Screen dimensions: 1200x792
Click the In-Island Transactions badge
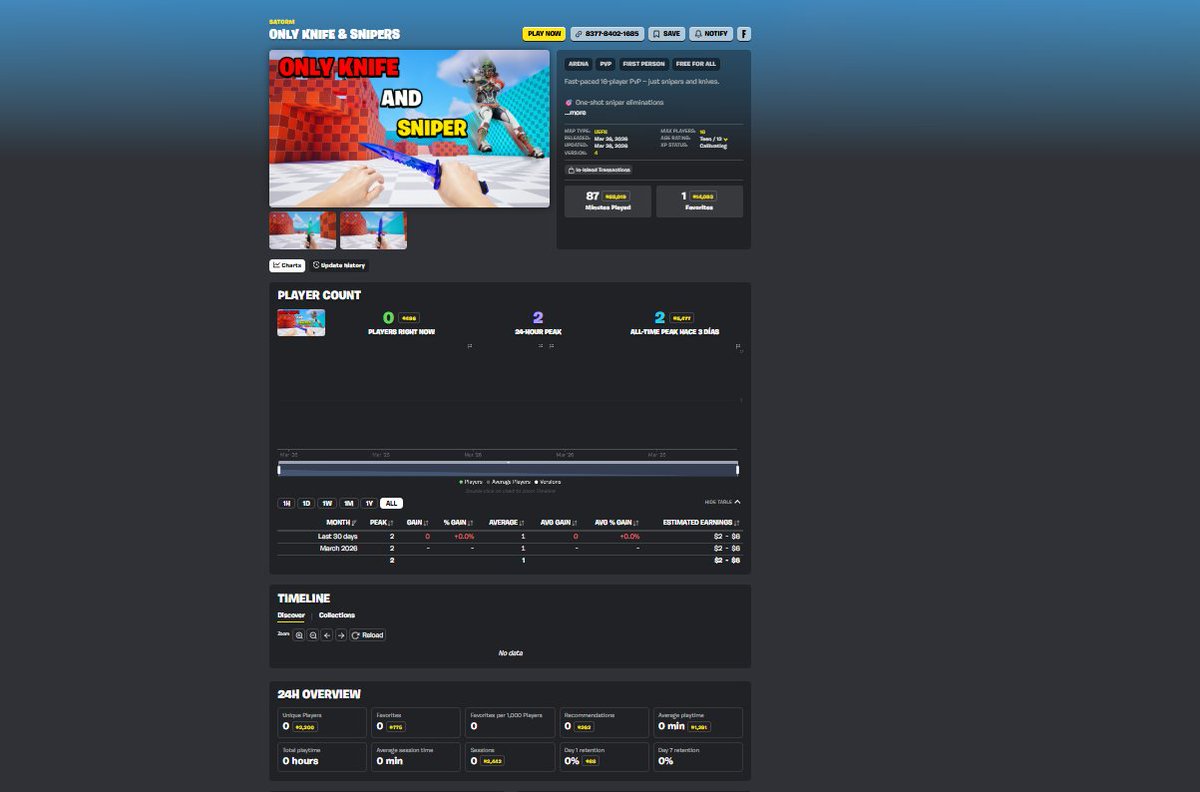coord(598,170)
